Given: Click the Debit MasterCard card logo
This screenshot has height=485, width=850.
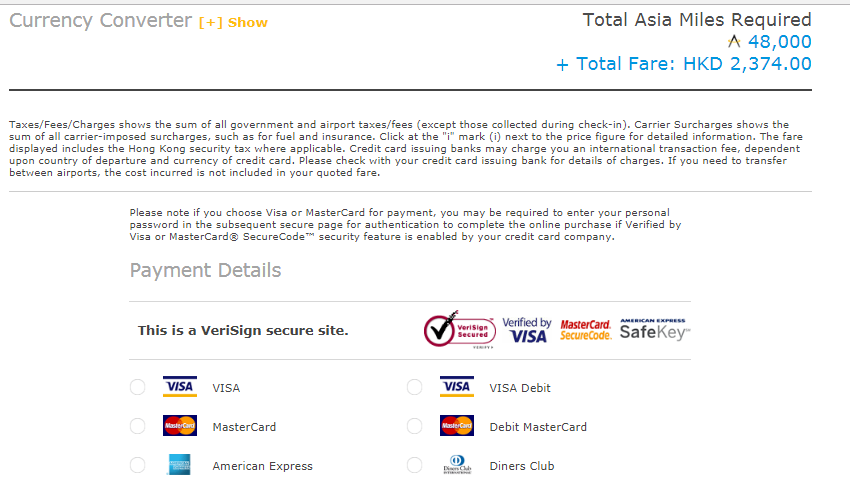Looking at the screenshot, I should pos(456,426).
